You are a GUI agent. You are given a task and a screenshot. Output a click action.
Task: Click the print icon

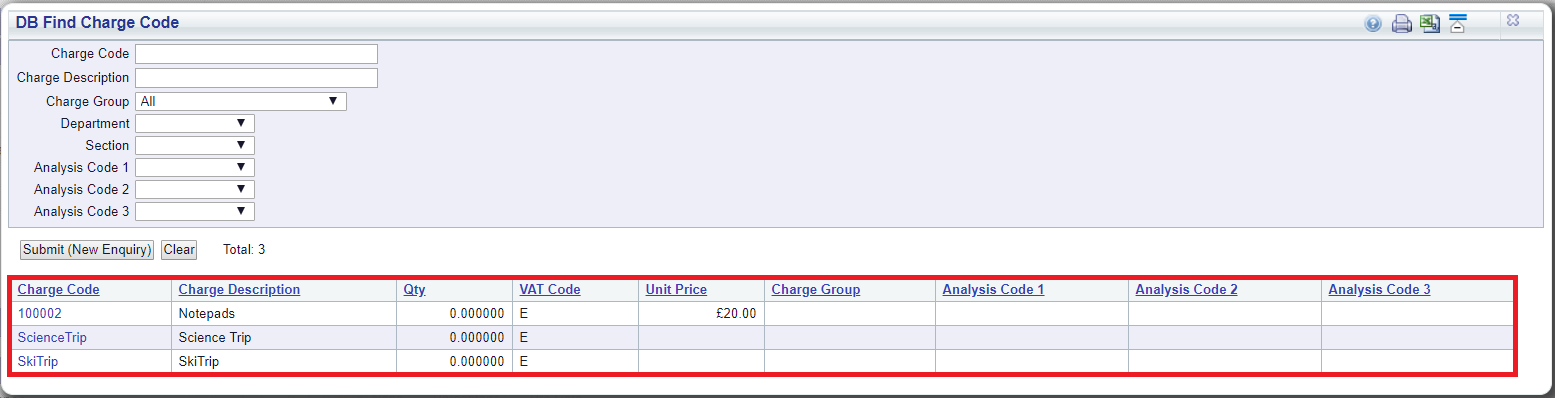[x=1402, y=23]
